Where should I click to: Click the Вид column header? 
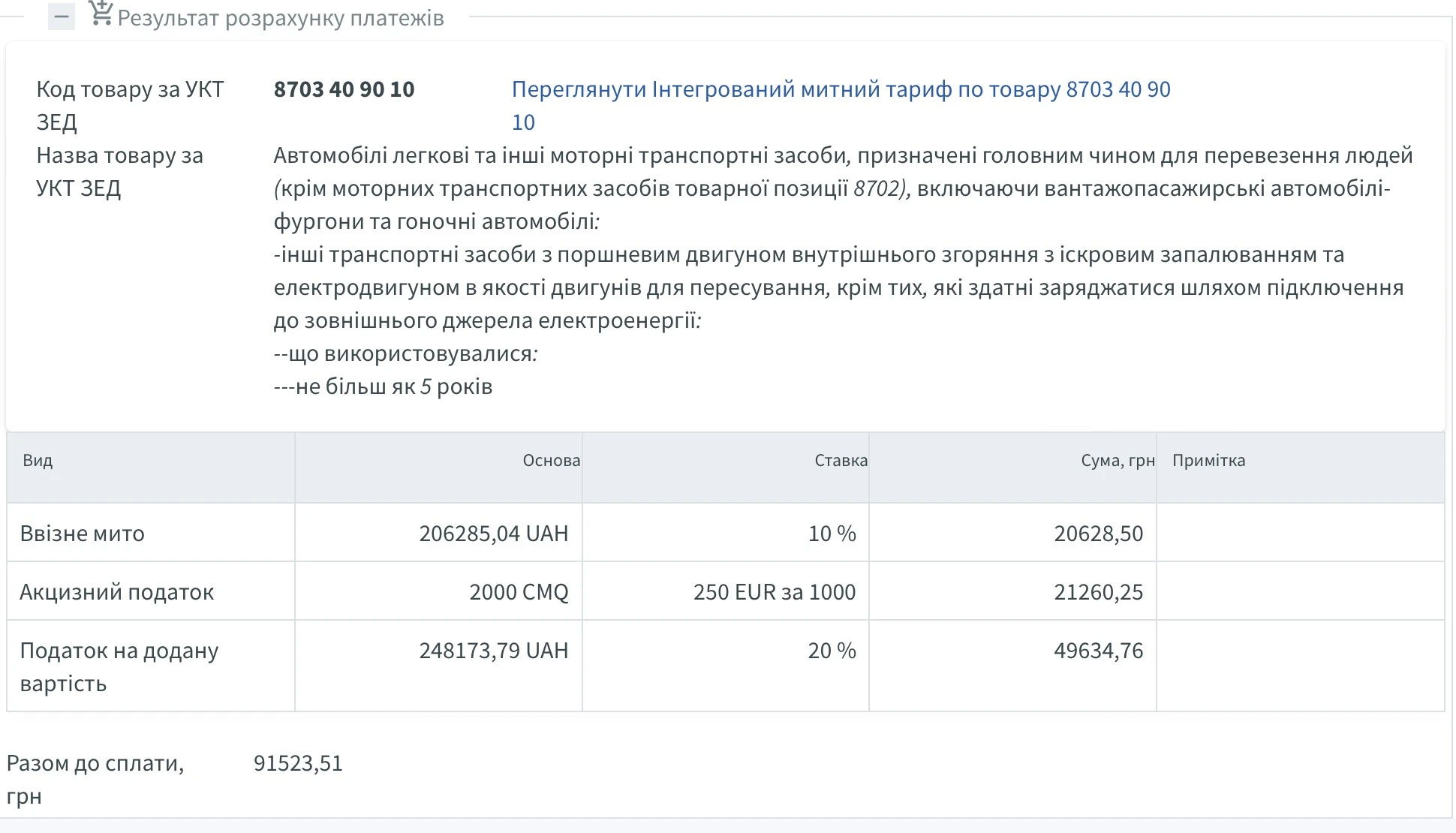pos(37,460)
